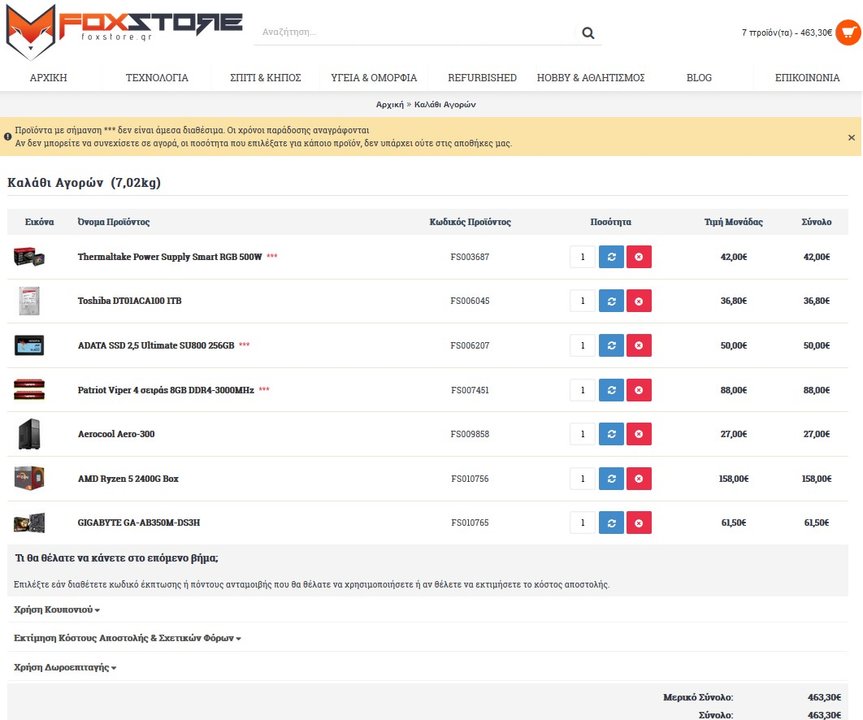Viewport: 863px width, 720px height.
Task: Open ΕΠΙΚΟΙΝΩΝΙΑ menu item
Action: point(807,78)
